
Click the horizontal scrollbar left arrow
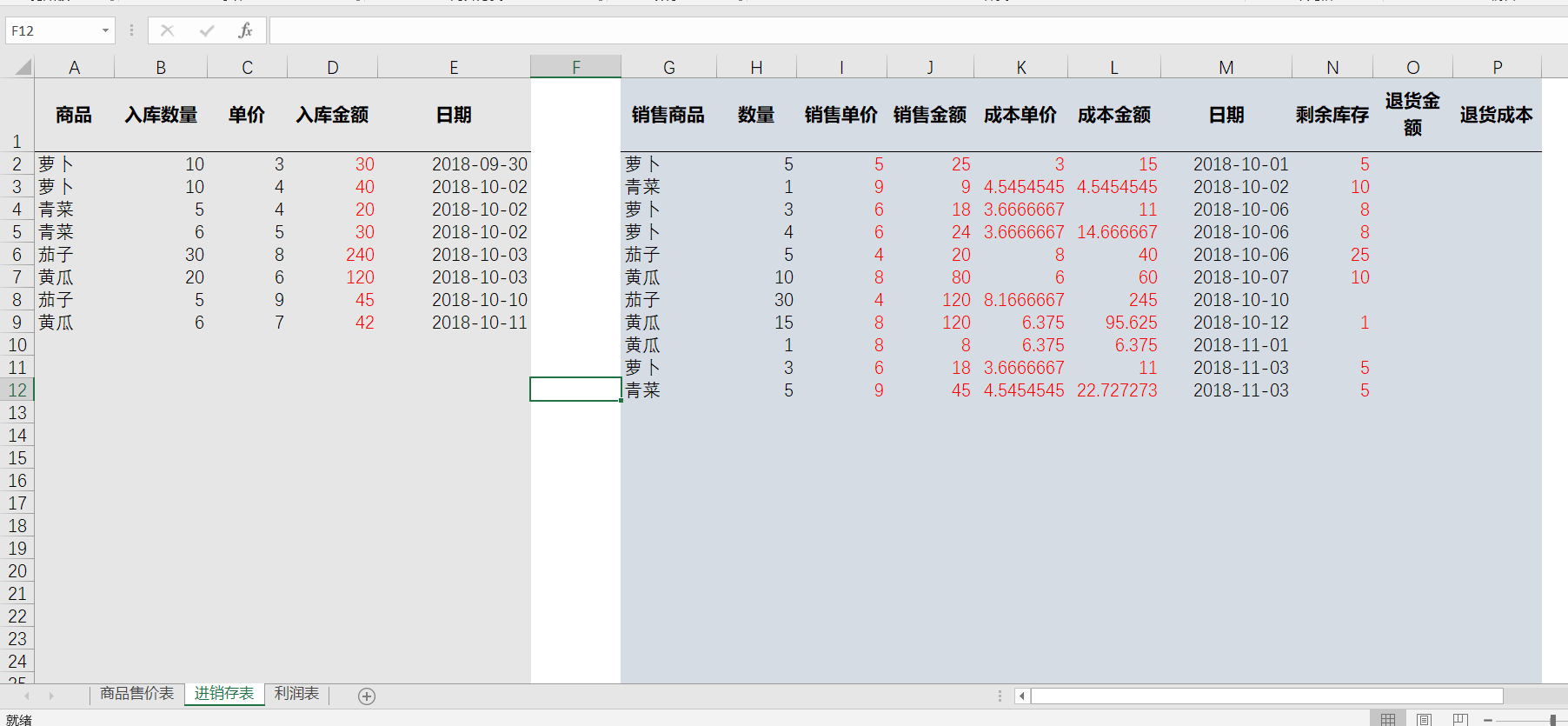tap(1022, 696)
